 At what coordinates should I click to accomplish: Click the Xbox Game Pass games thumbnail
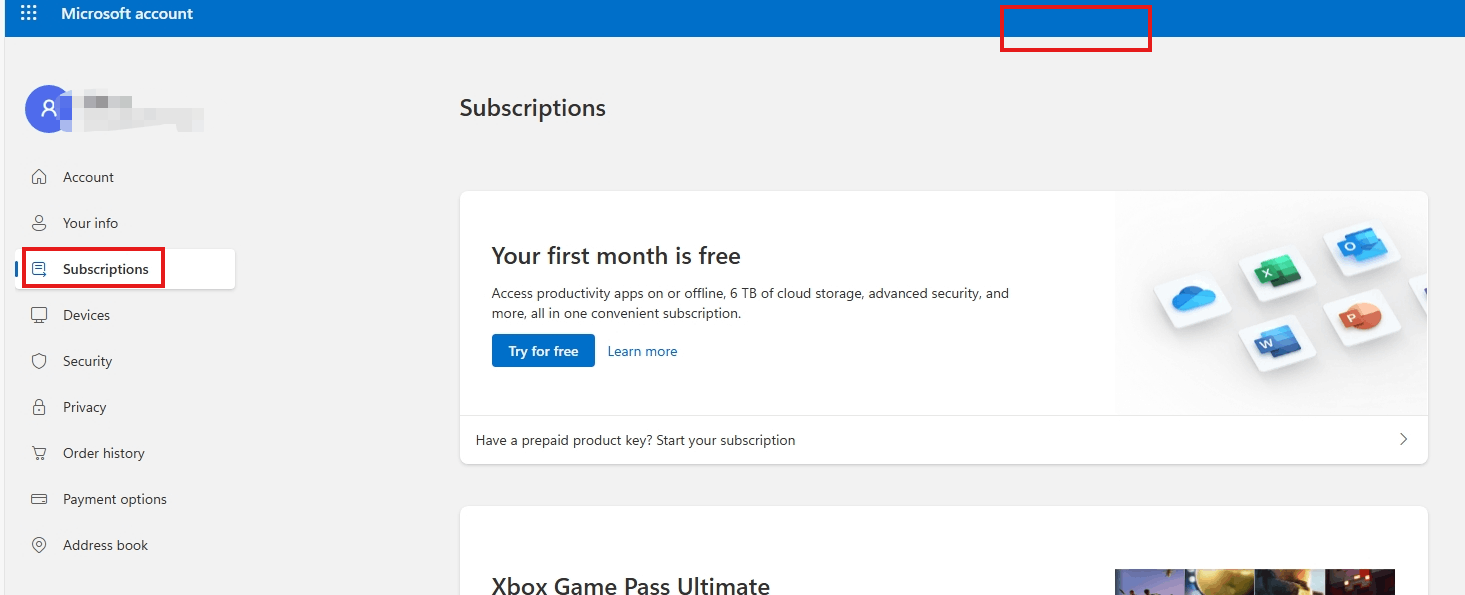click(x=1255, y=582)
